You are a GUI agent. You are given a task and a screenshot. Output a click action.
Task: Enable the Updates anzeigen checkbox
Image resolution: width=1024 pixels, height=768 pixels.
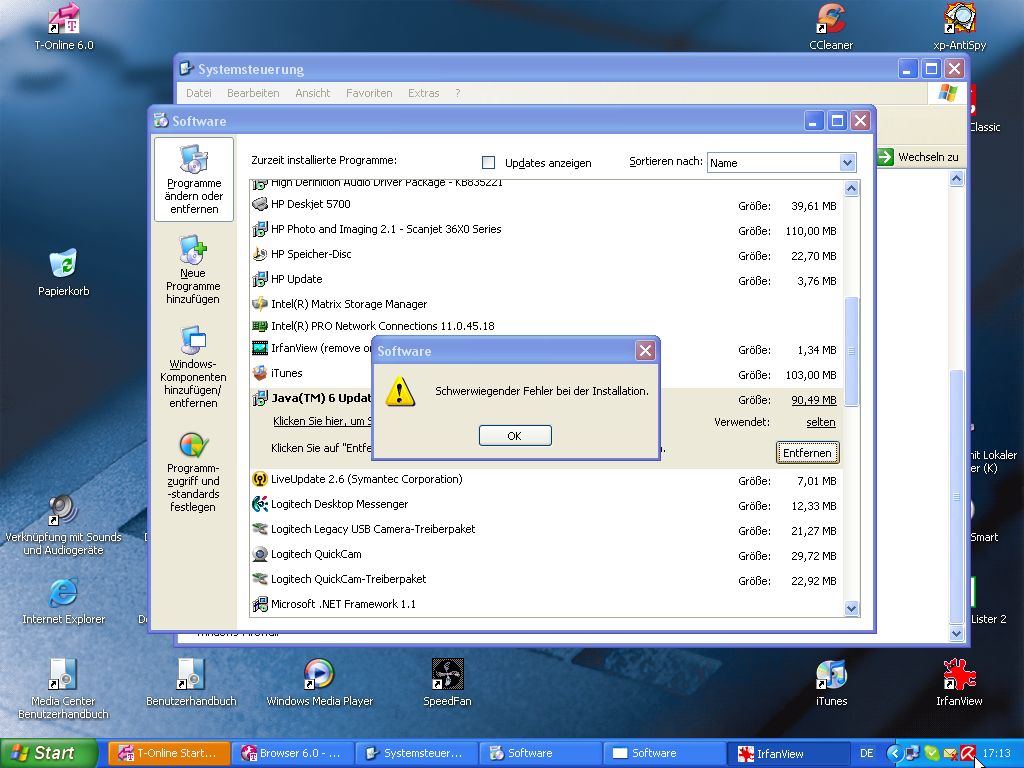(489, 163)
